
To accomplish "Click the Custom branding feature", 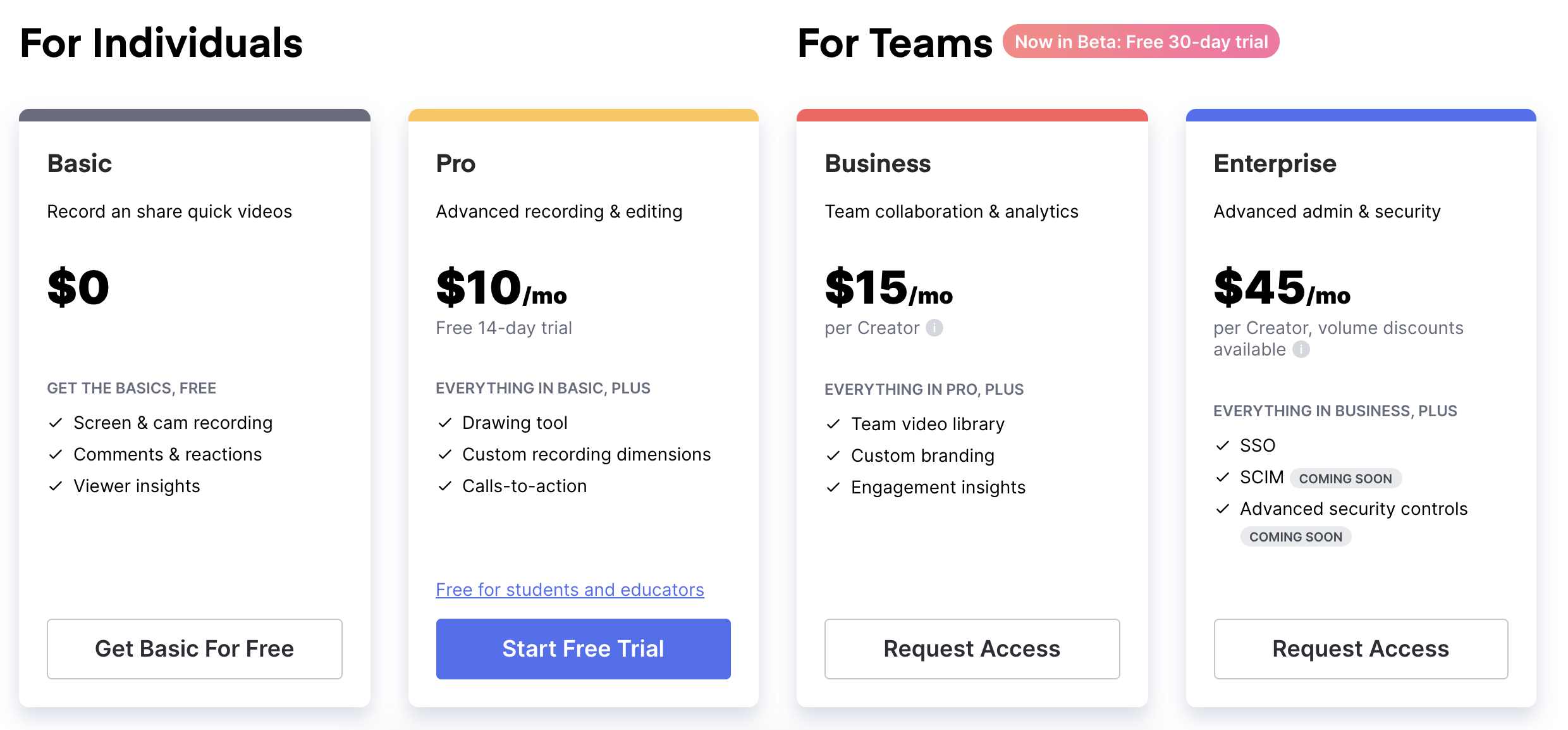I will [922, 455].
